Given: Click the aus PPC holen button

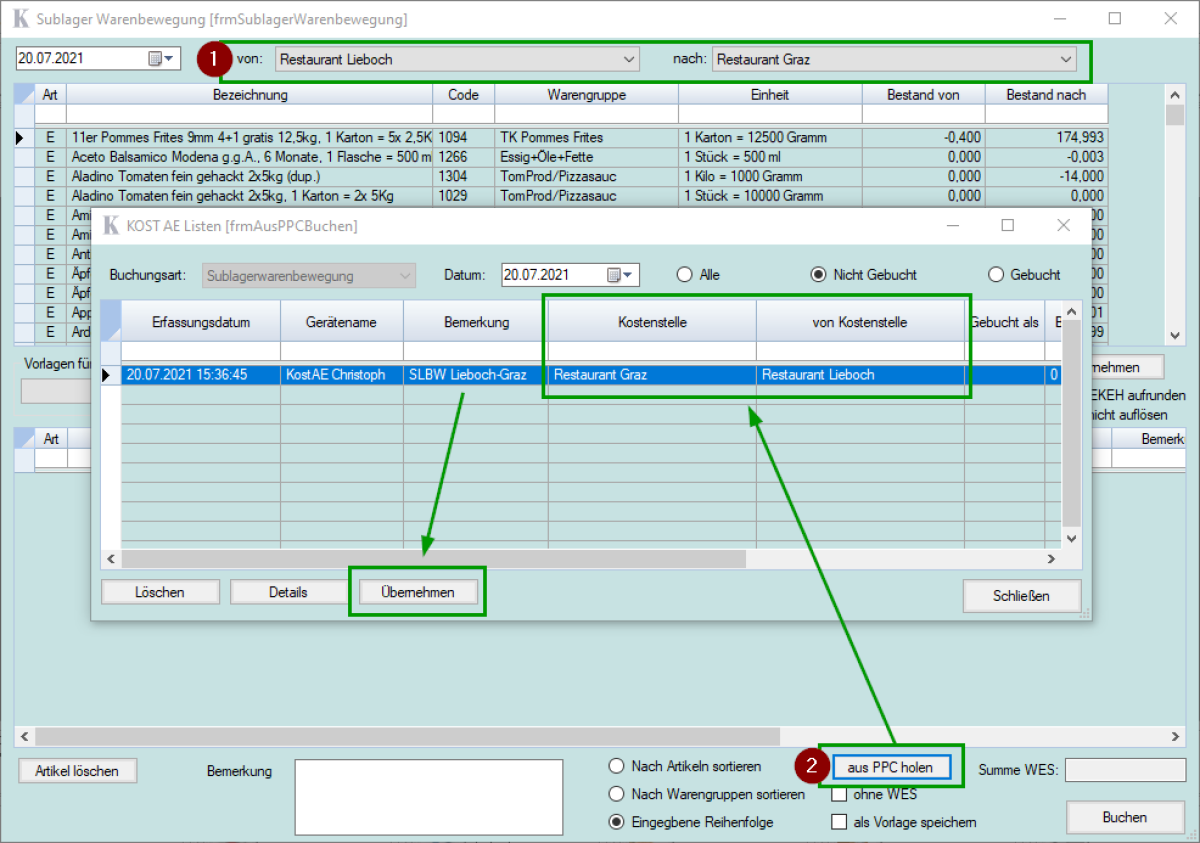Looking at the screenshot, I should [x=890, y=768].
